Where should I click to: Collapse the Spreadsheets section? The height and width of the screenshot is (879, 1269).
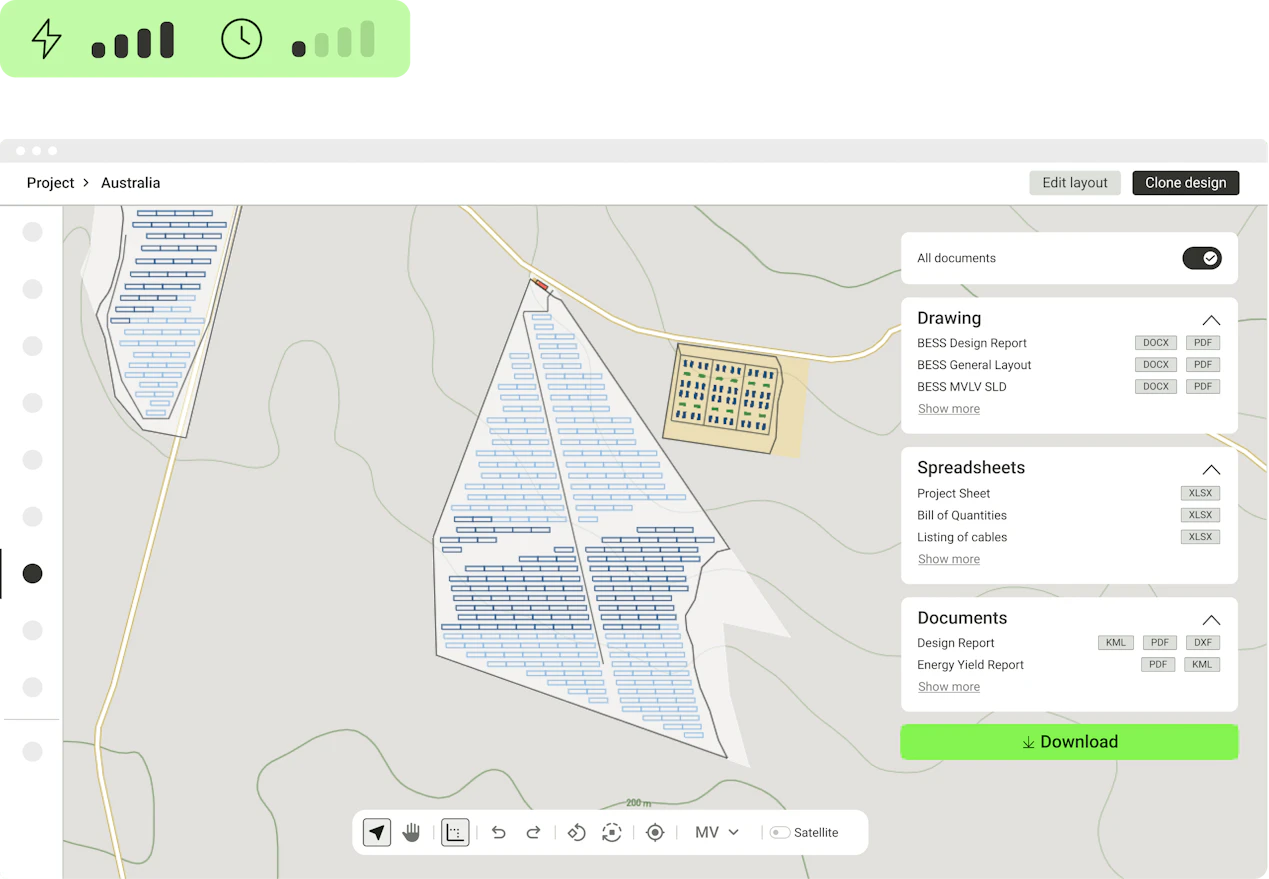tap(1211, 469)
